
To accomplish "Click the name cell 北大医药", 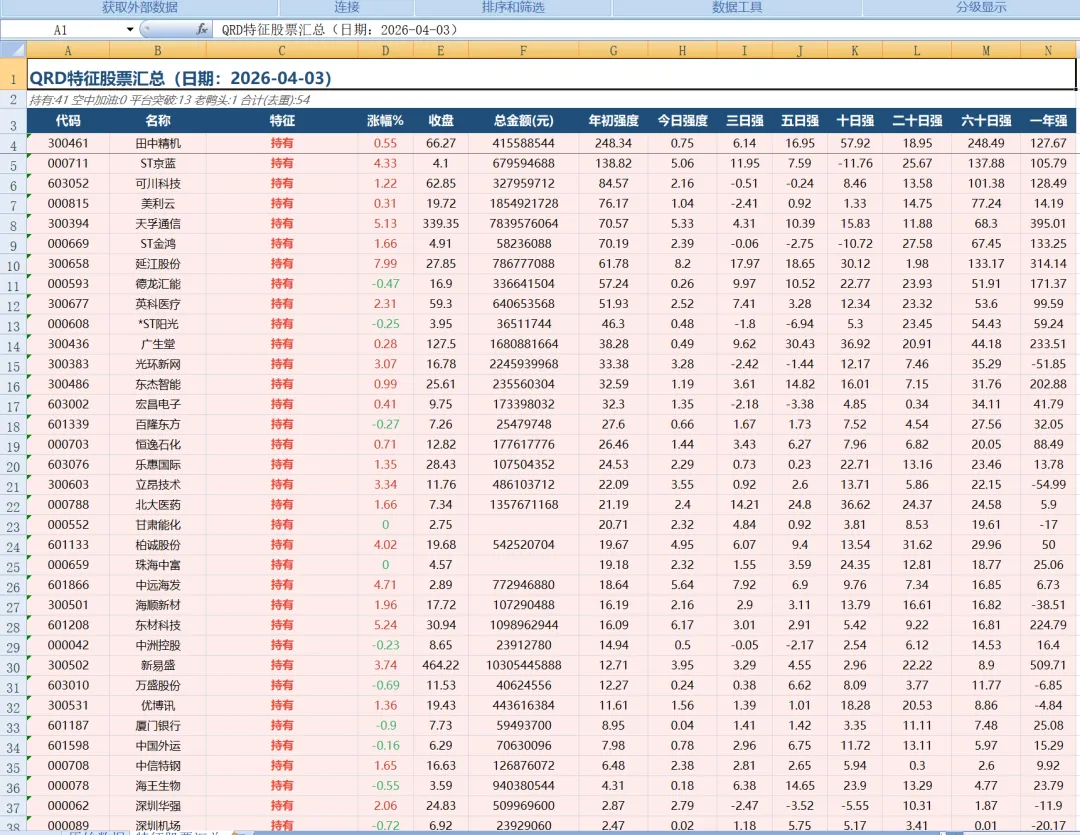I will [x=158, y=504].
